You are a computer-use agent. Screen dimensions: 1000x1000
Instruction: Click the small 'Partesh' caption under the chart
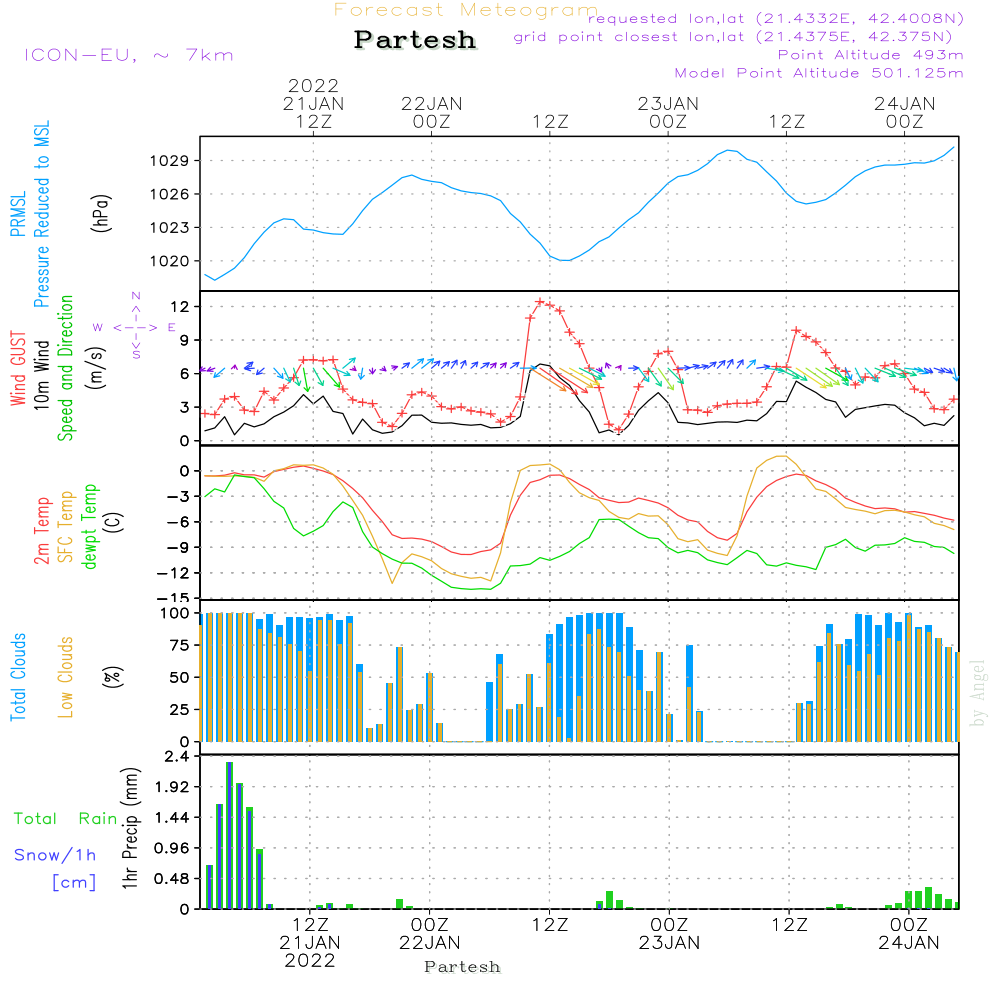point(462,967)
